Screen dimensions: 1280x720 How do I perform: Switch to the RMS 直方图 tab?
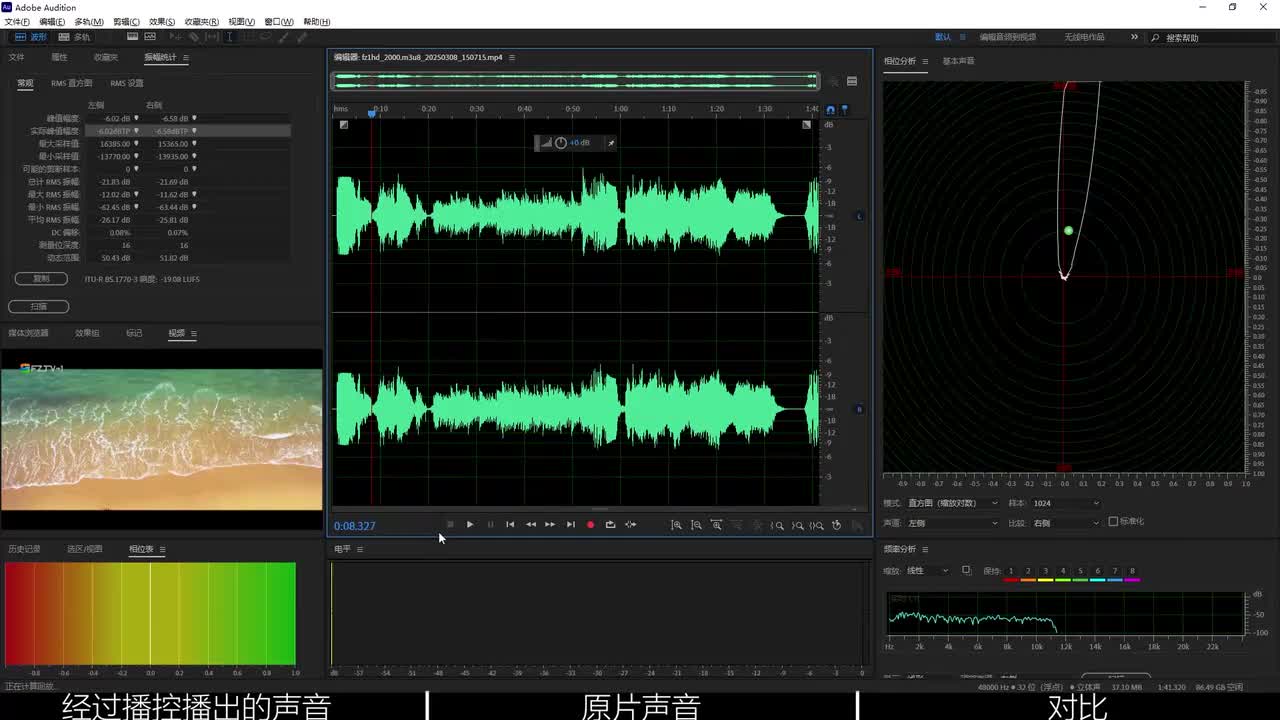[72, 83]
